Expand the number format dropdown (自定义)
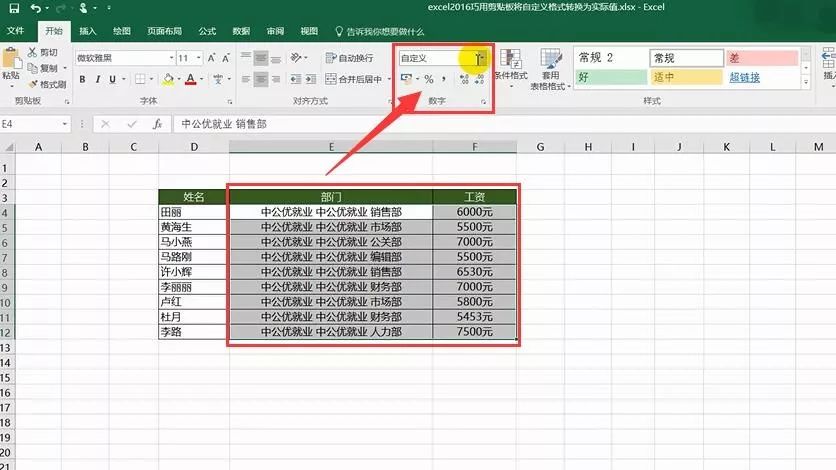 480,58
